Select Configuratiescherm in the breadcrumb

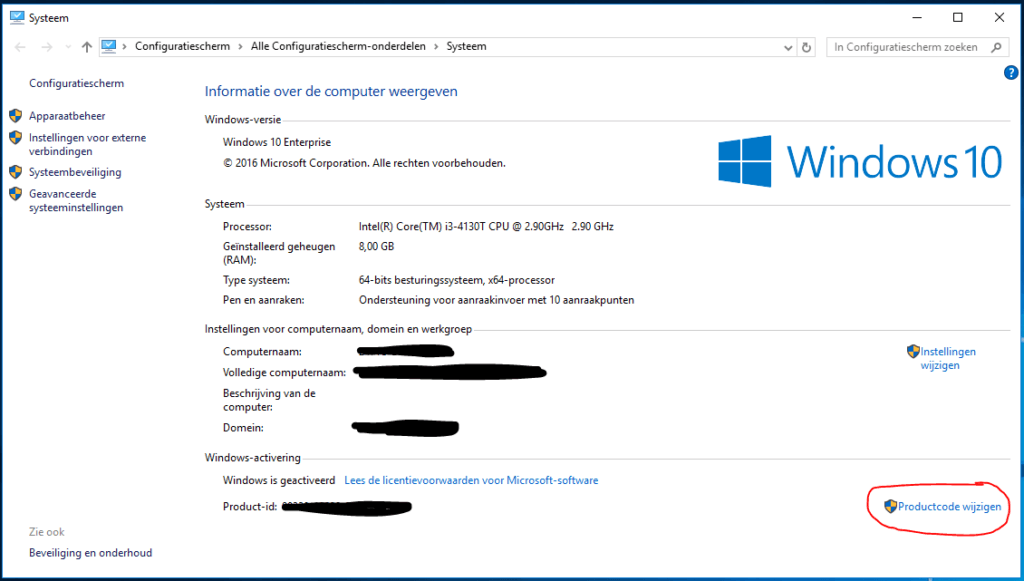[182, 46]
